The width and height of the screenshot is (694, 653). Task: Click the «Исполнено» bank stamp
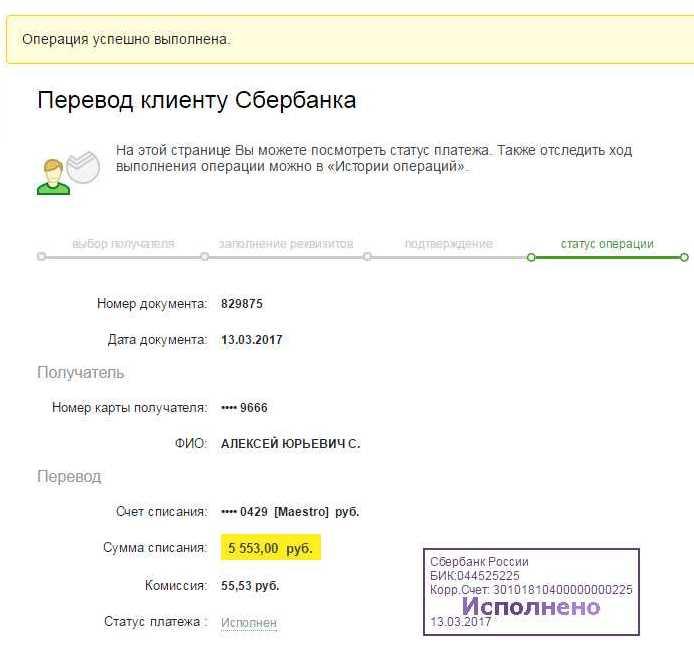pyautogui.click(x=532, y=592)
